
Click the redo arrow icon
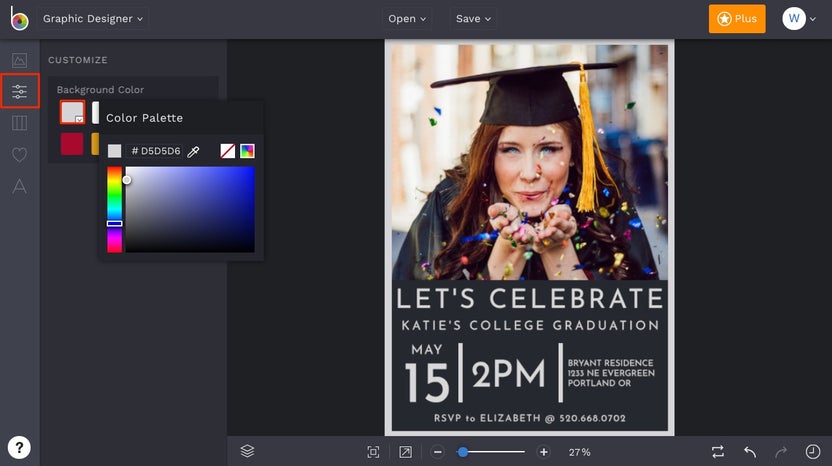click(x=781, y=452)
